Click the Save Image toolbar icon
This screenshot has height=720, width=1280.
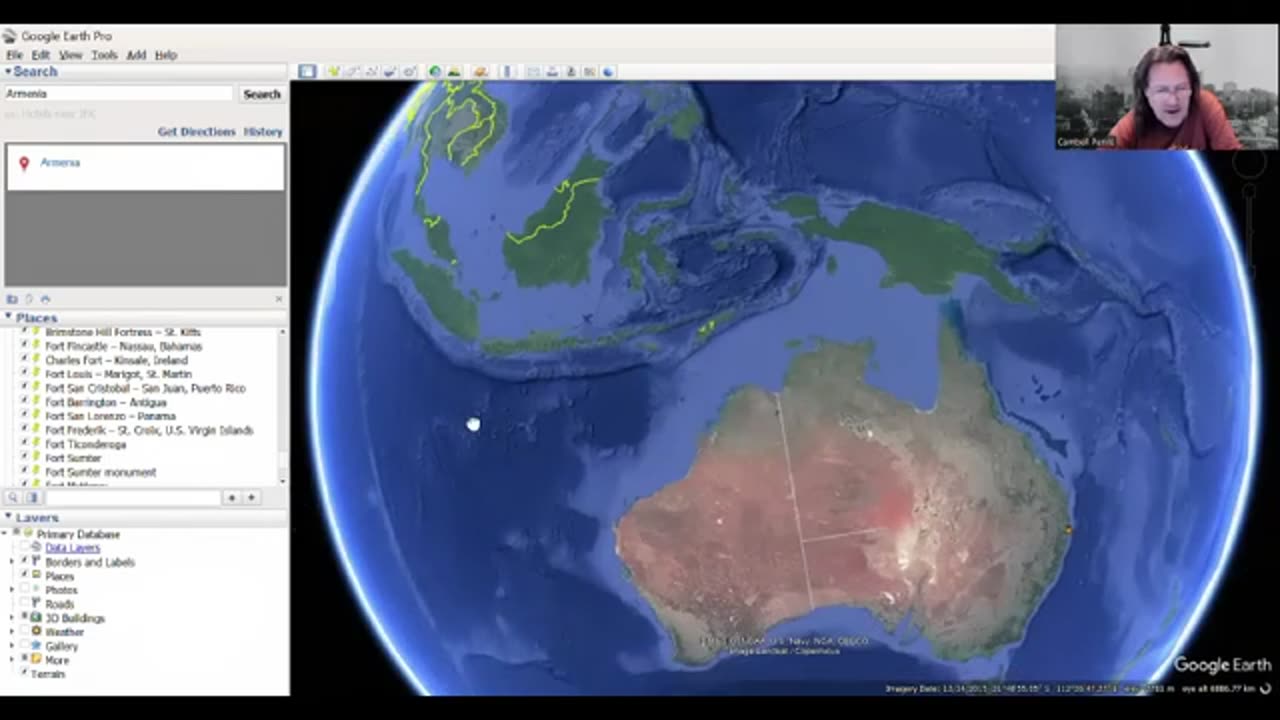pos(571,71)
